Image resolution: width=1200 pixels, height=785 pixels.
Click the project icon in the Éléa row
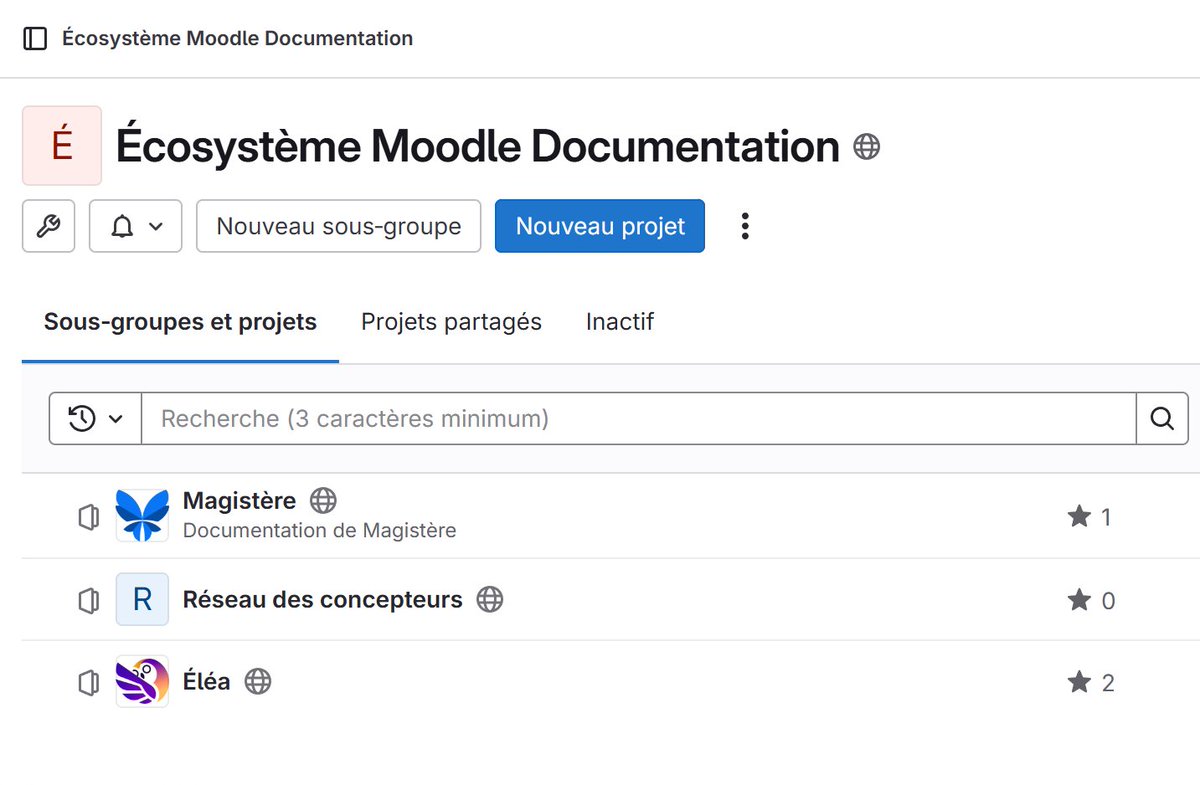tap(89, 682)
